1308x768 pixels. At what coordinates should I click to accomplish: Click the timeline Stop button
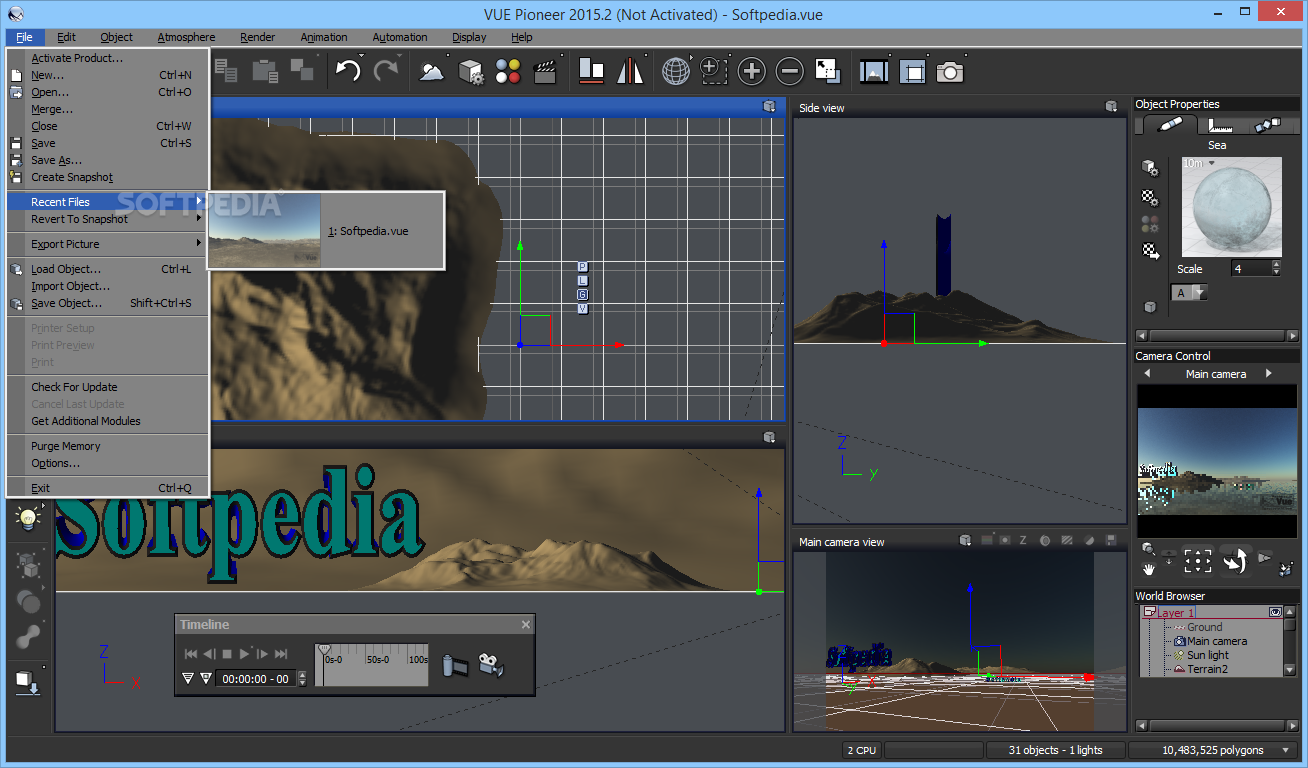click(x=227, y=654)
